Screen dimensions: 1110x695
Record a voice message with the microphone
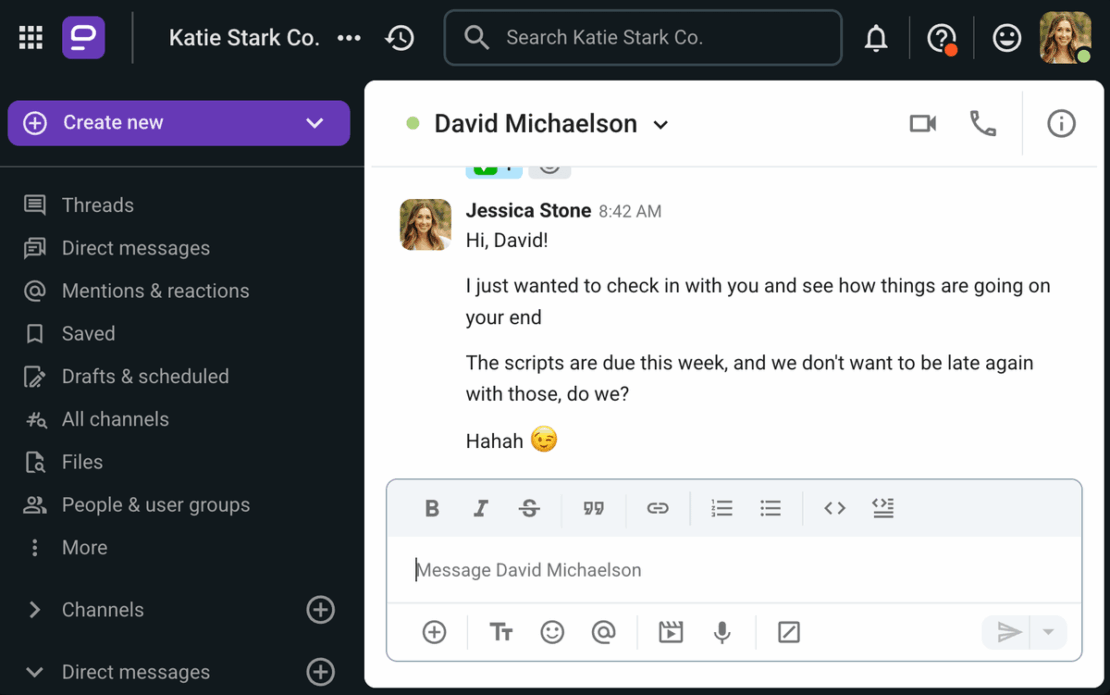(722, 631)
